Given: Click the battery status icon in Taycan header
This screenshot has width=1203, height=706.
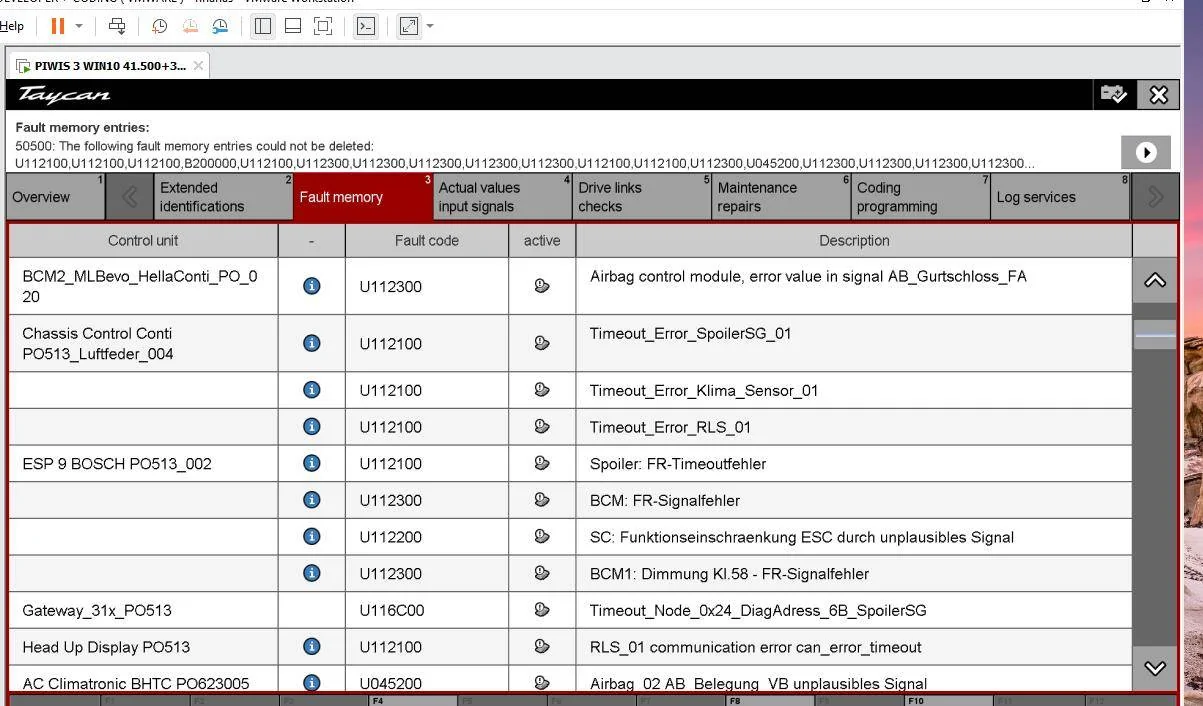Looking at the screenshot, I should coord(1114,94).
